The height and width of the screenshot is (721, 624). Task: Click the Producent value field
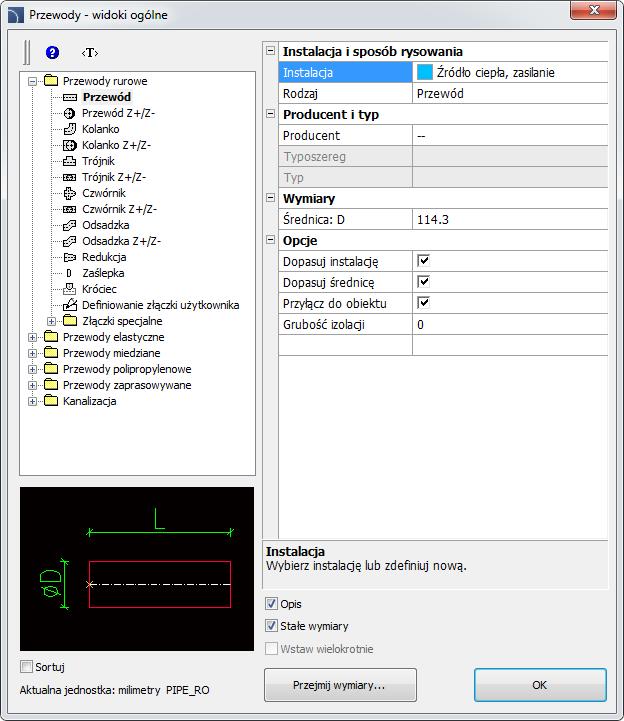coord(510,136)
